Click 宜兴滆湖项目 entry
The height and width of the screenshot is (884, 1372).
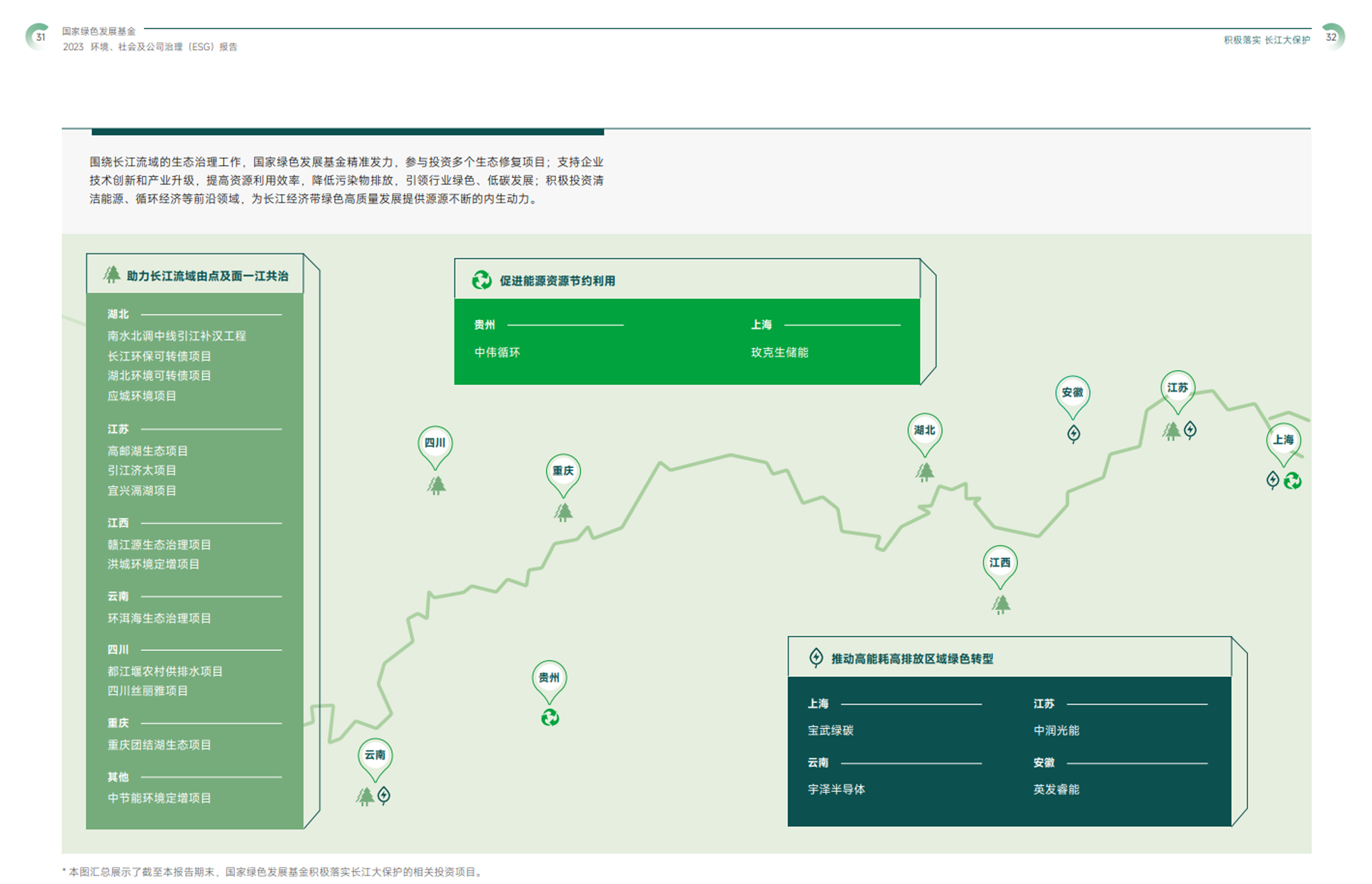[142, 490]
